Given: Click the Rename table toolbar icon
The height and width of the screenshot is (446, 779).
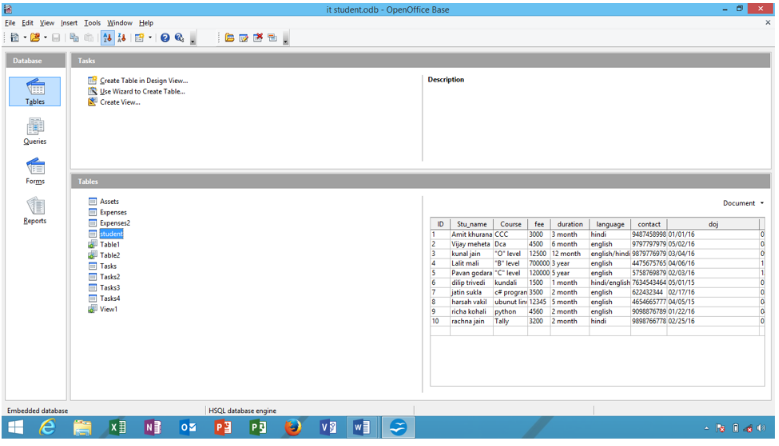Looking at the screenshot, I should (272, 38).
